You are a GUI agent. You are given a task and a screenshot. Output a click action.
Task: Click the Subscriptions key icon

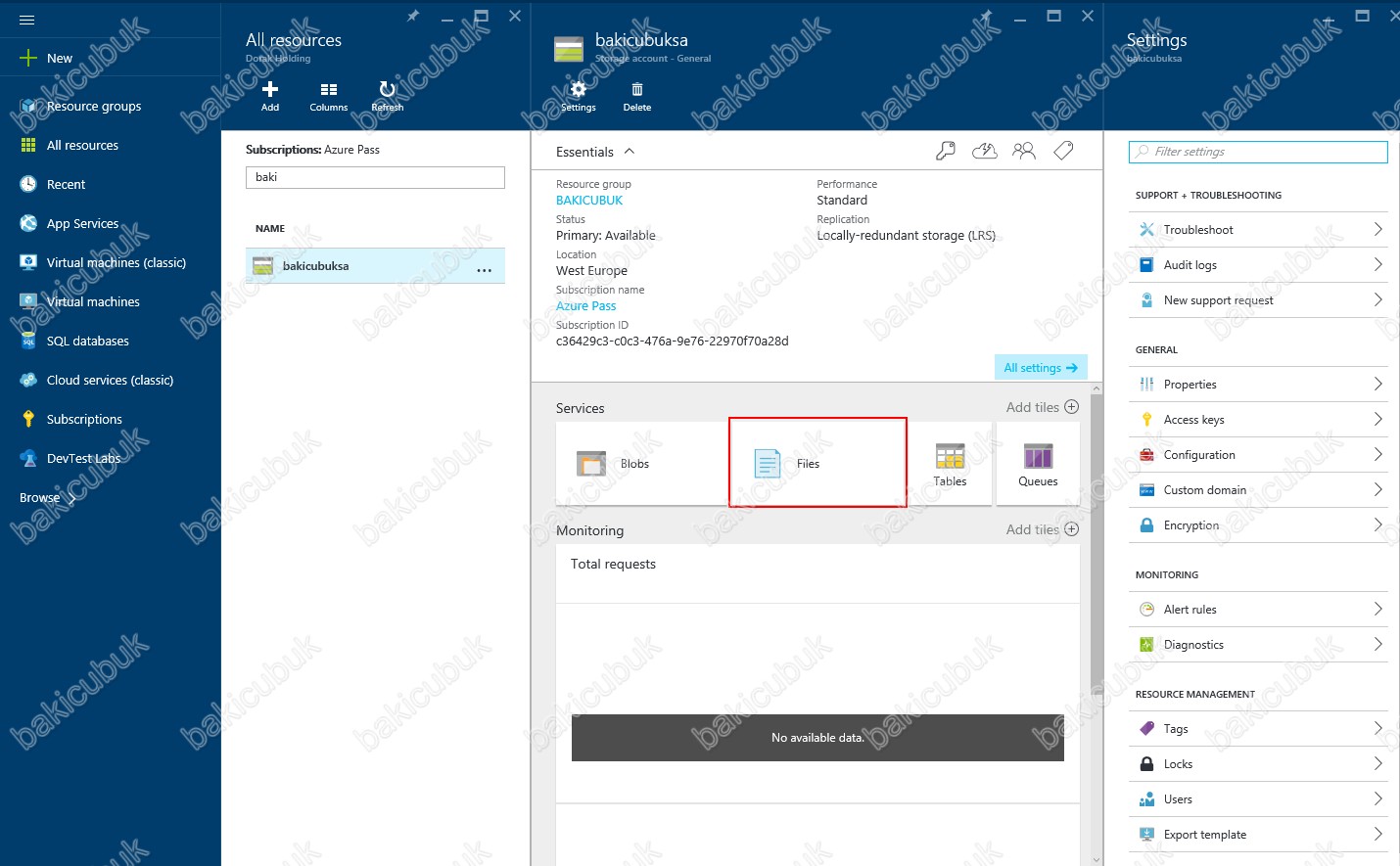[28, 419]
